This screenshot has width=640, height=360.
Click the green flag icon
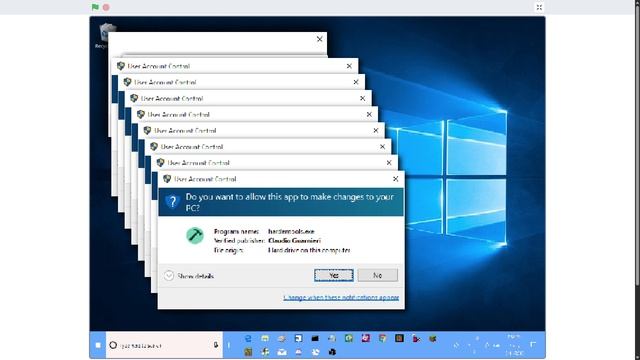[x=95, y=7]
